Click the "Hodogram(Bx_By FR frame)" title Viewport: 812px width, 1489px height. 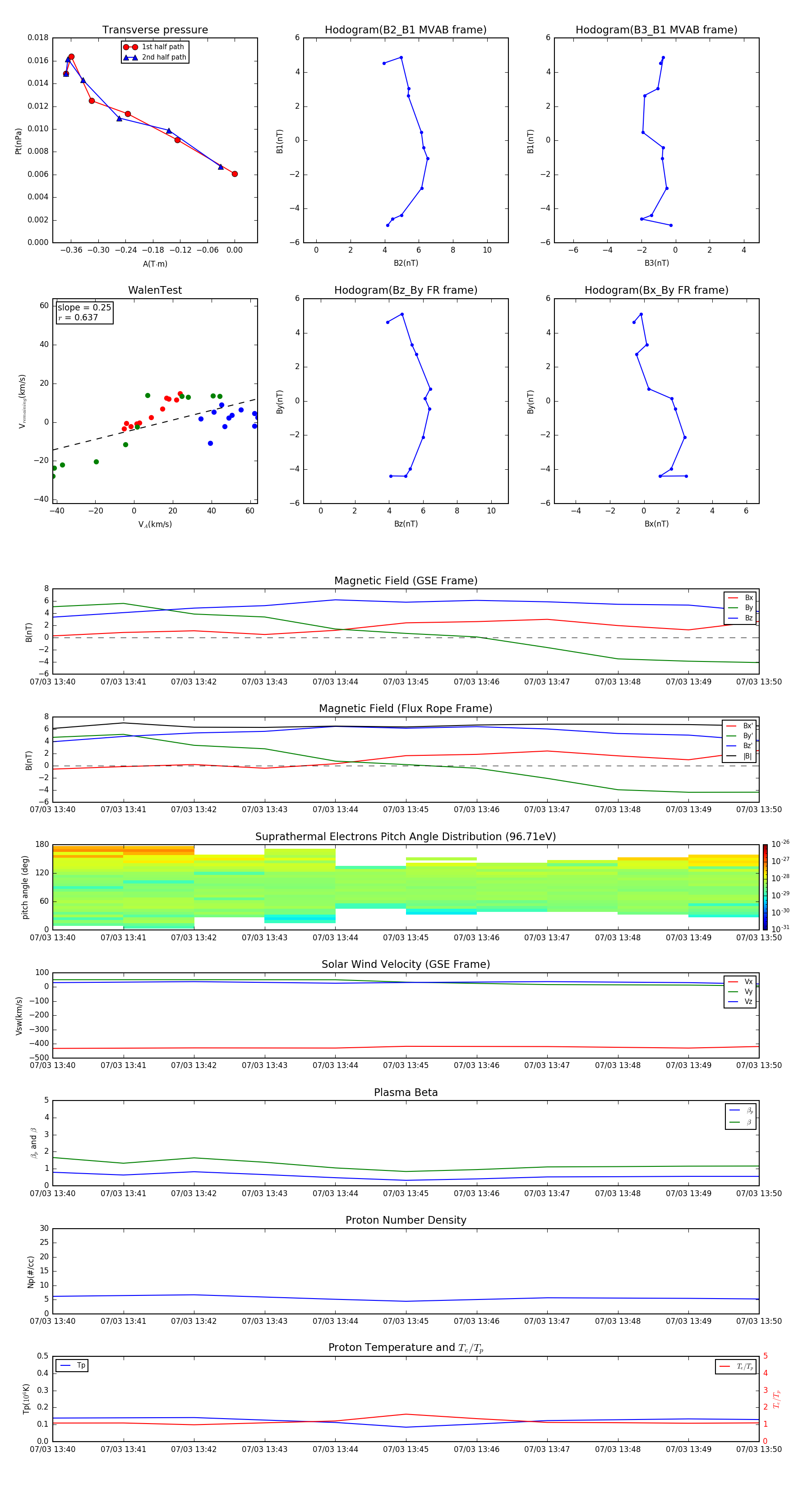656,290
